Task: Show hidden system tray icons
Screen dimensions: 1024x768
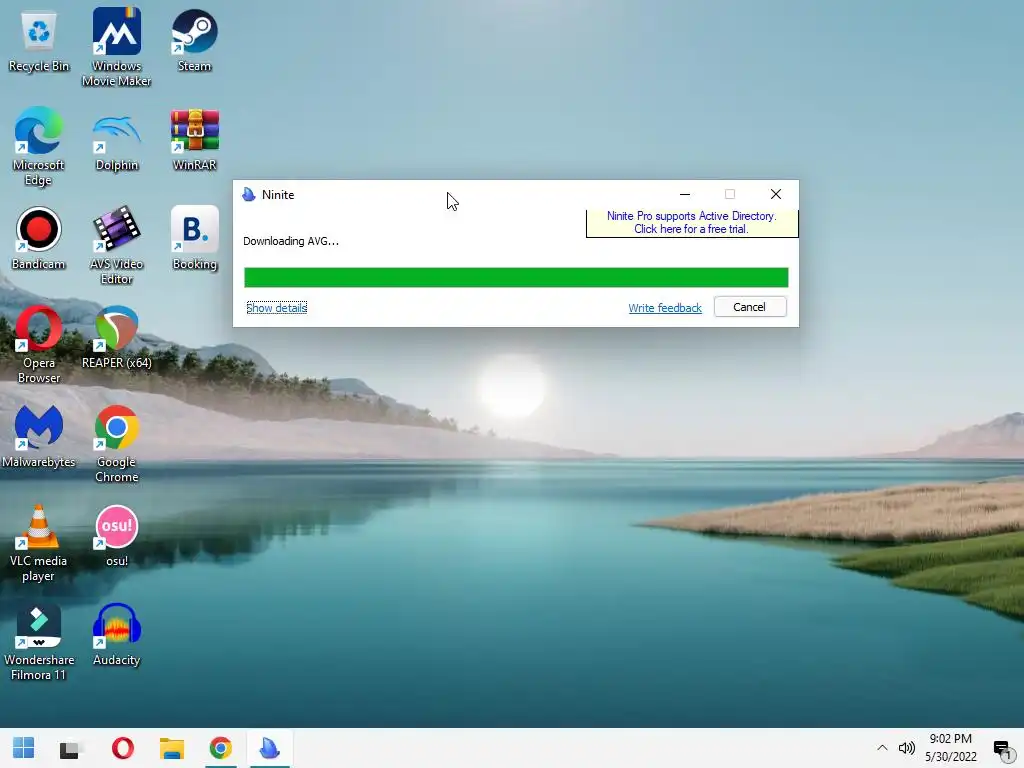Action: click(882, 748)
